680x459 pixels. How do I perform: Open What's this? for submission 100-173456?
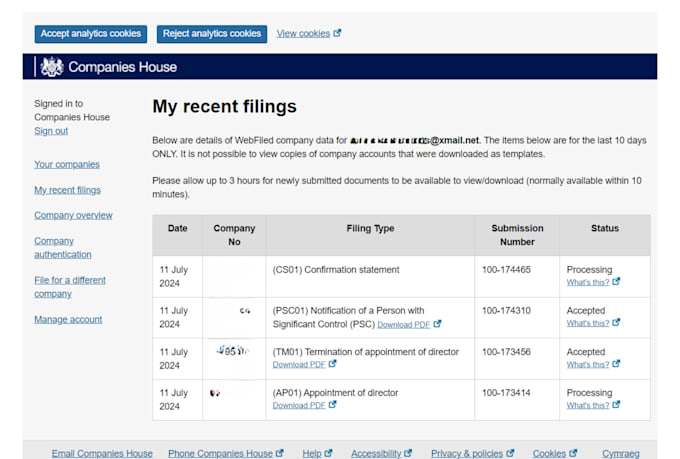click(588, 364)
